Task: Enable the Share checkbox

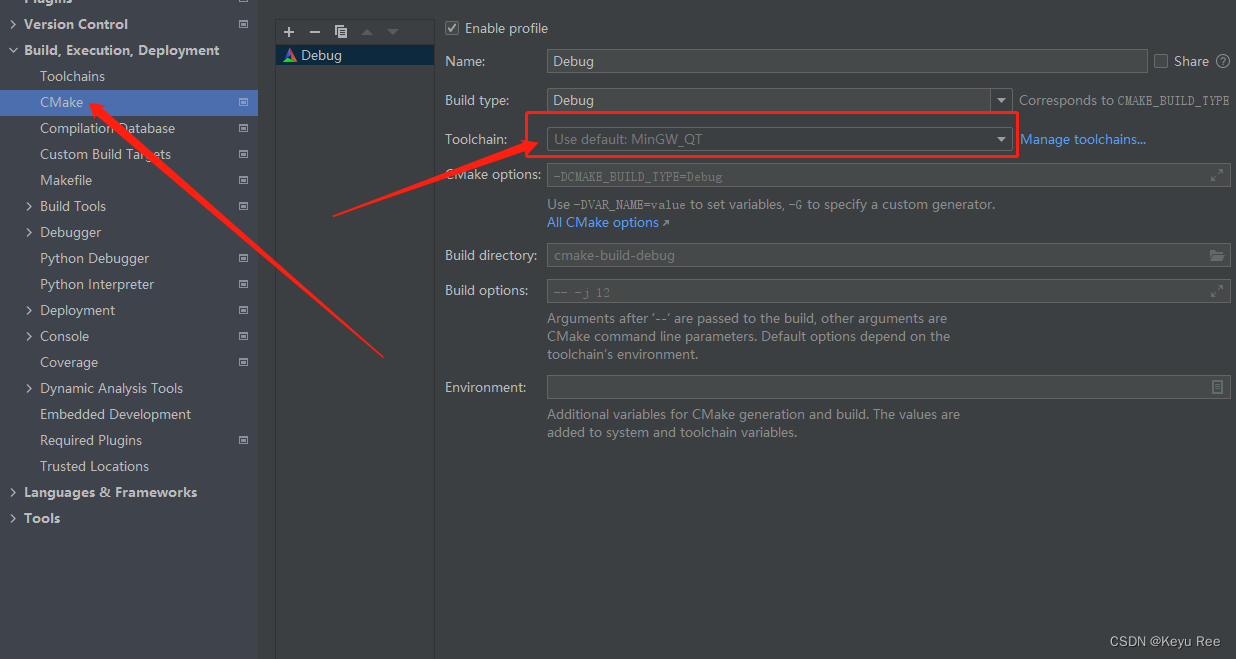Action: 1162,61
